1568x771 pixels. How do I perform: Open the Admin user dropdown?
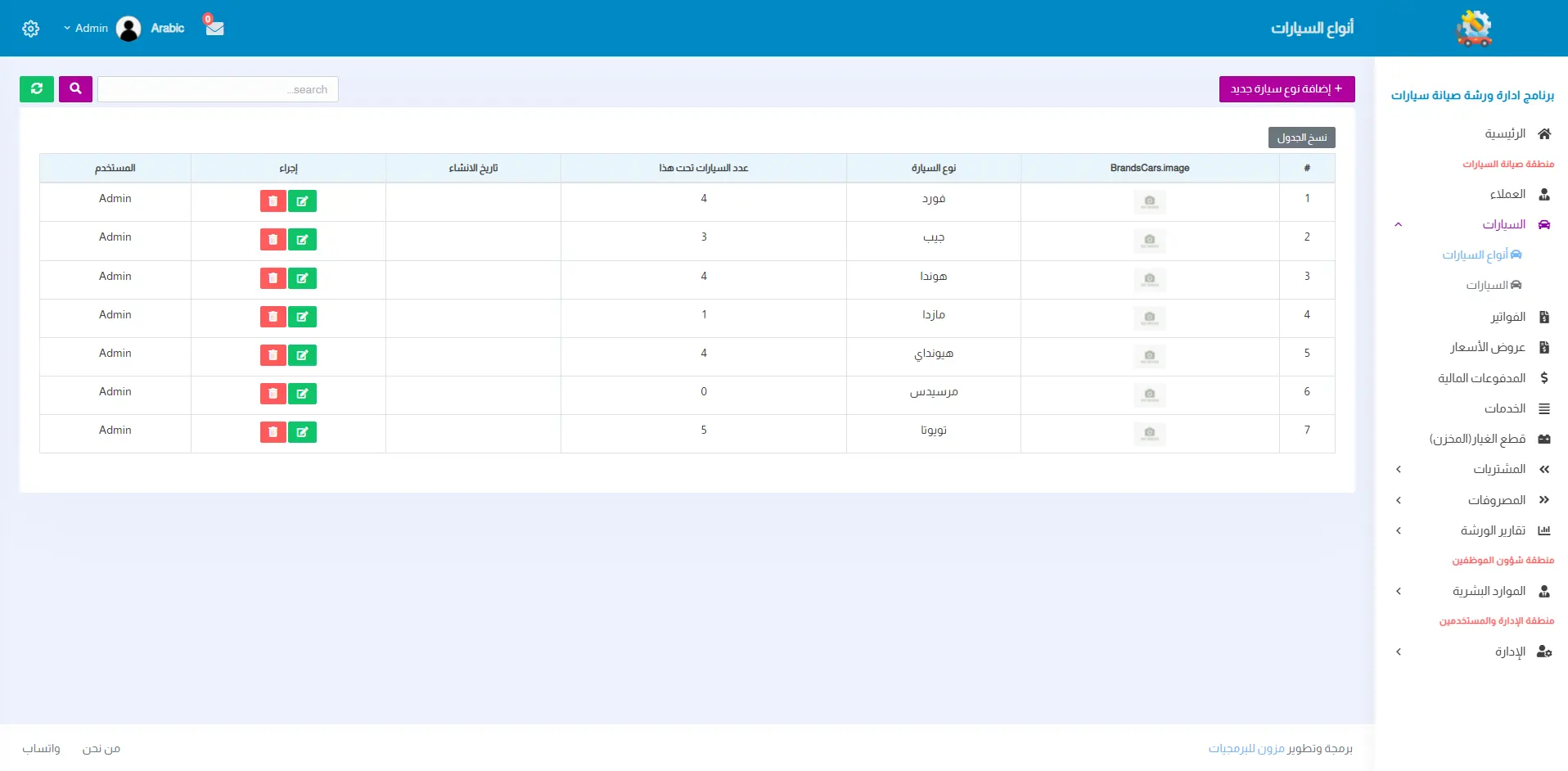(x=86, y=29)
